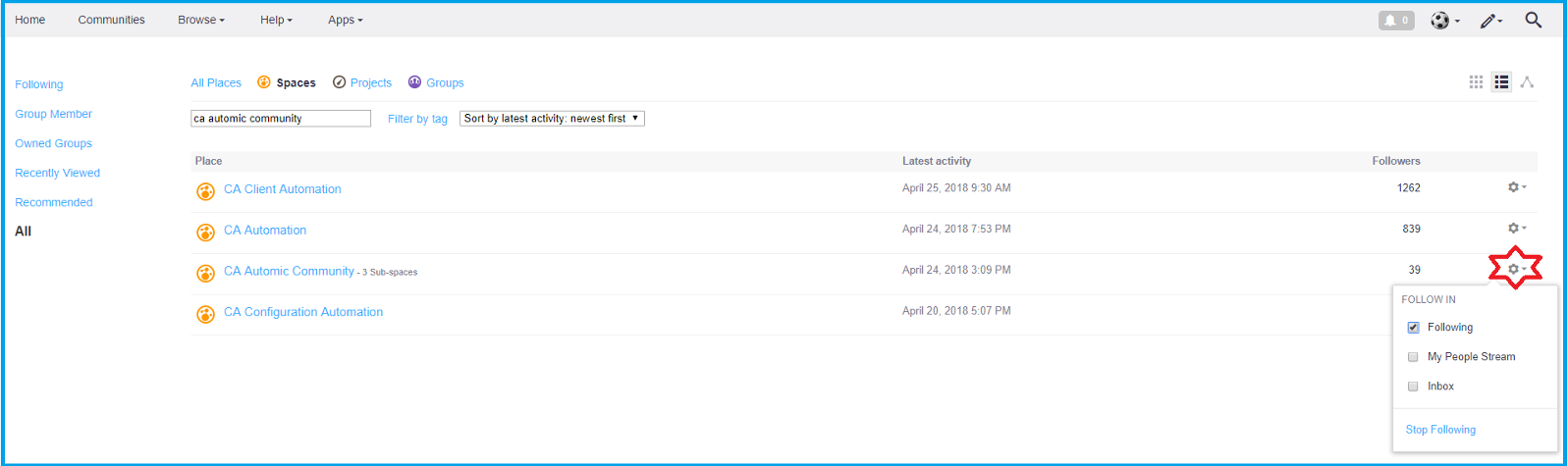Viewport: 1568px width, 466px height.
Task: Click Filter by tag link
Action: pyautogui.click(x=417, y=120)
